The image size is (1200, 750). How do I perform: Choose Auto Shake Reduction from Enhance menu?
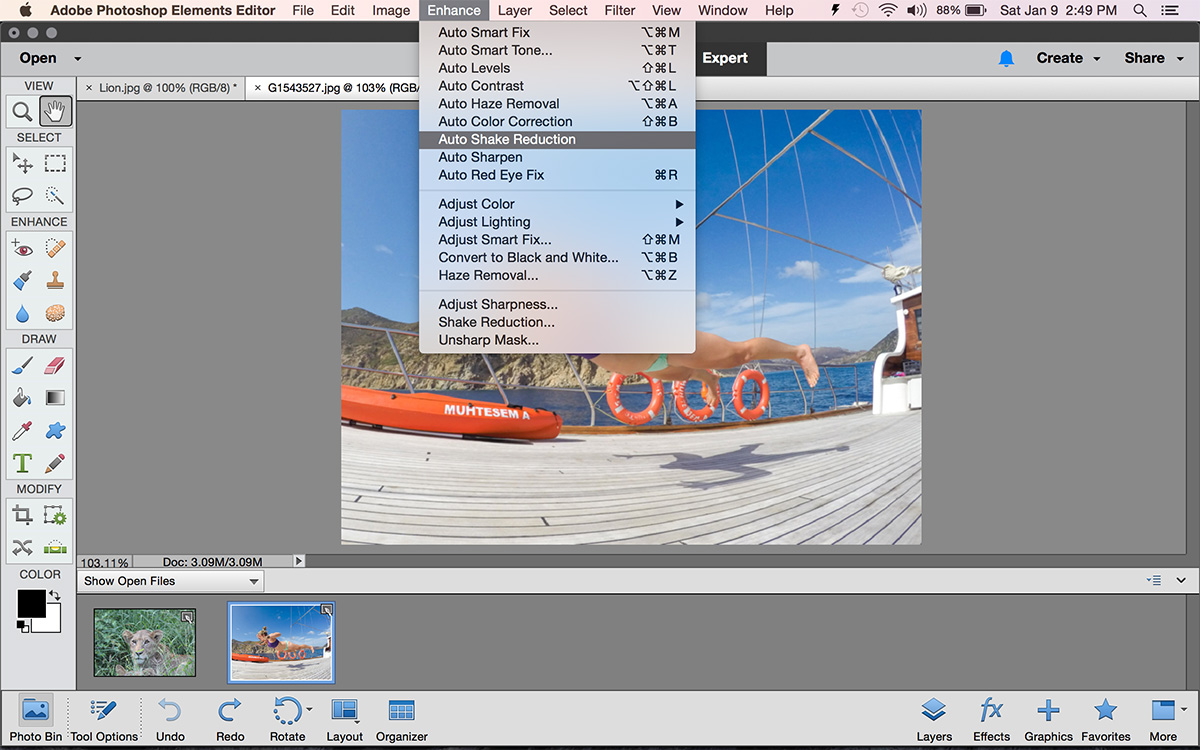pos(507,139)
